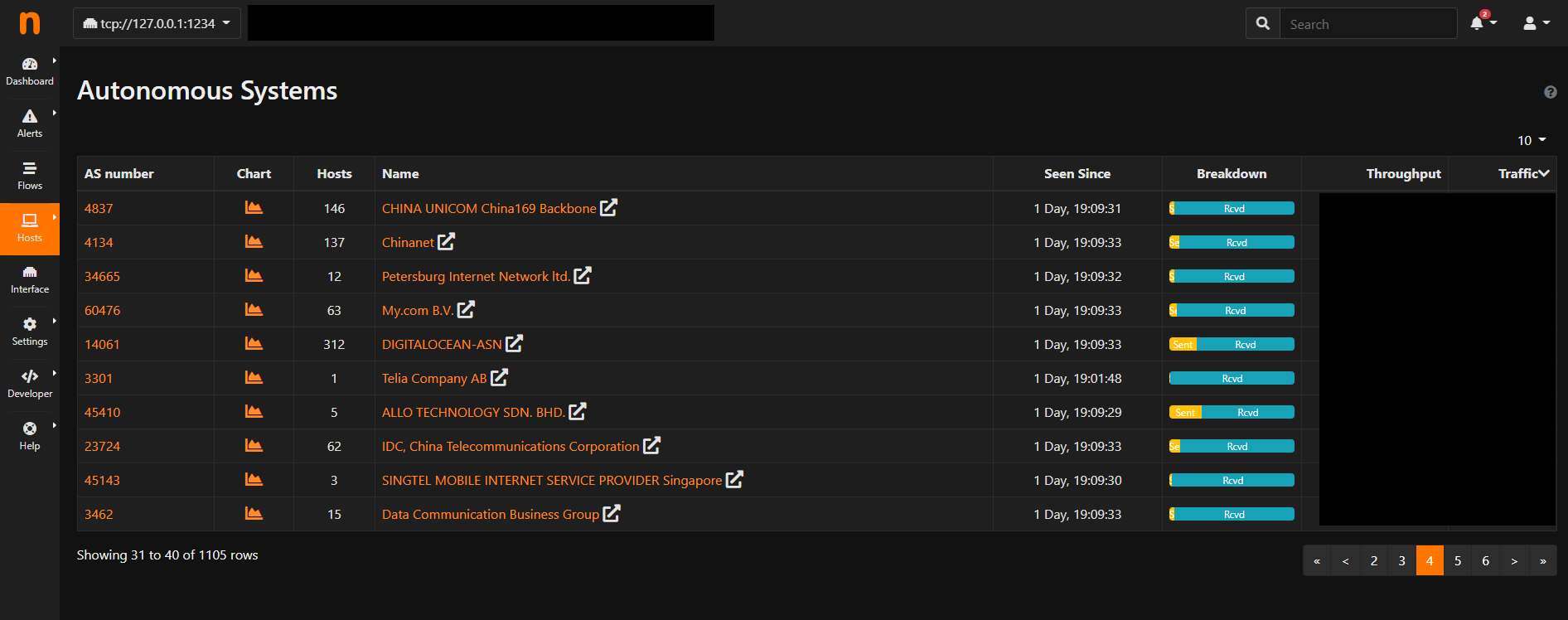Open the Flows sidebar item
The height and width of the screenshot is (620, 1568).
30,176
